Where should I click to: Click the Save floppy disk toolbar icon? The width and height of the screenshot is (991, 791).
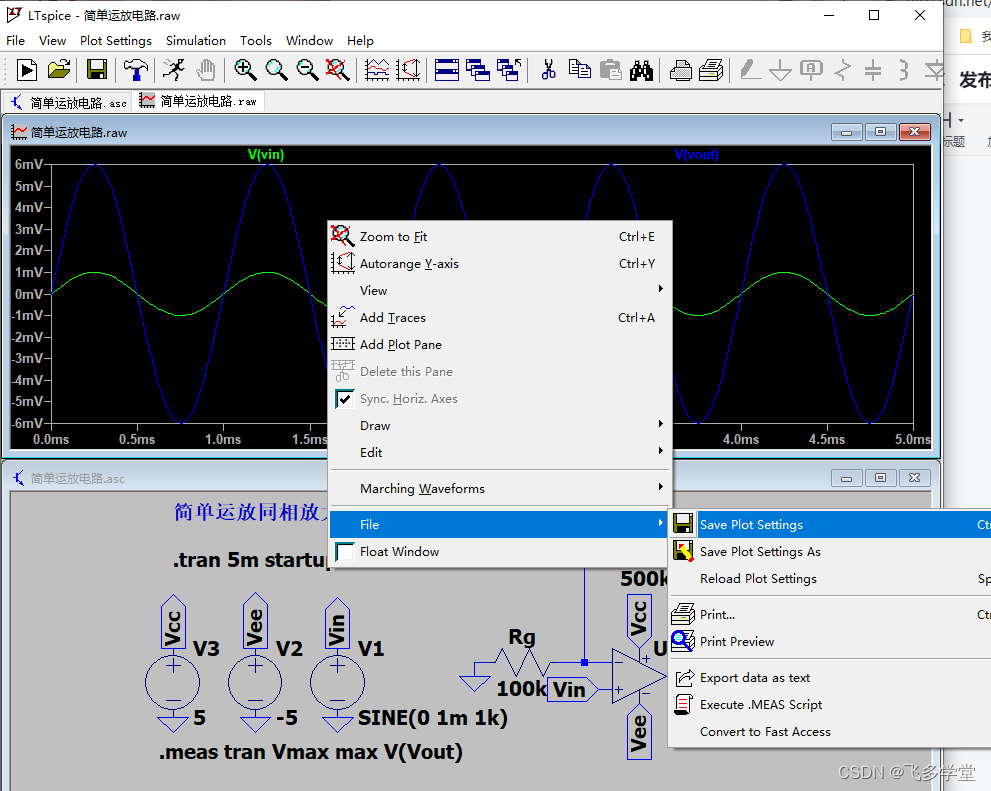point(96,69)
